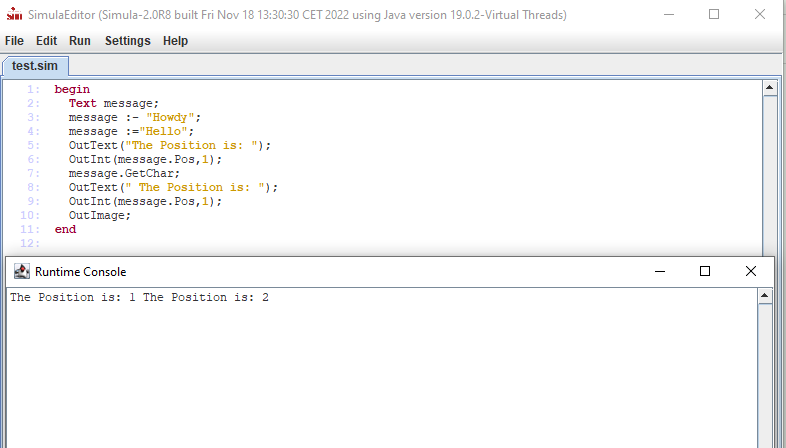Maximize the SimulaEditor window
Image resolution: width=786 pixels, height=448 pixels.
coord(714,15)
